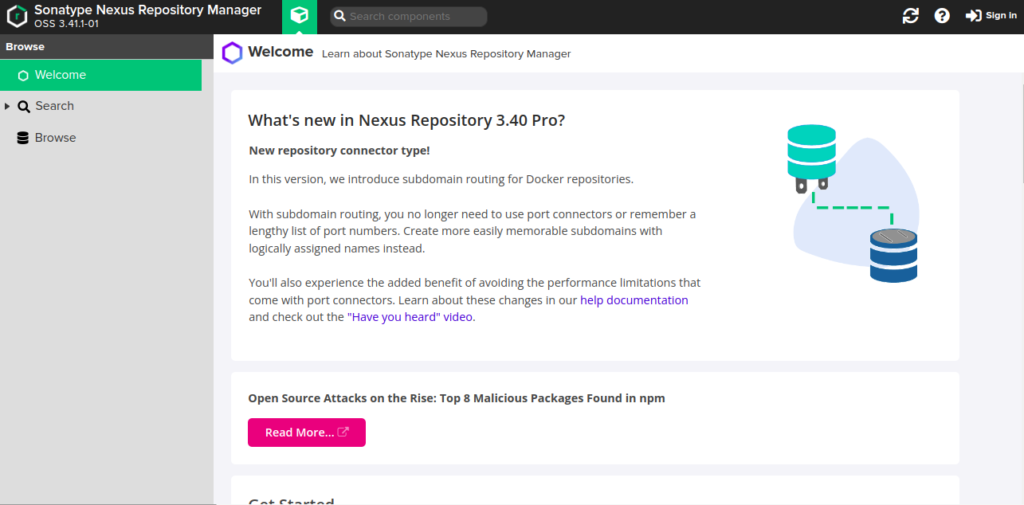The height and width of the screenshot is (505, 1024).
Task: Click "Learn about Sonatype Nexus Repository Manager" subtitle
Action: tap(446, 54)
